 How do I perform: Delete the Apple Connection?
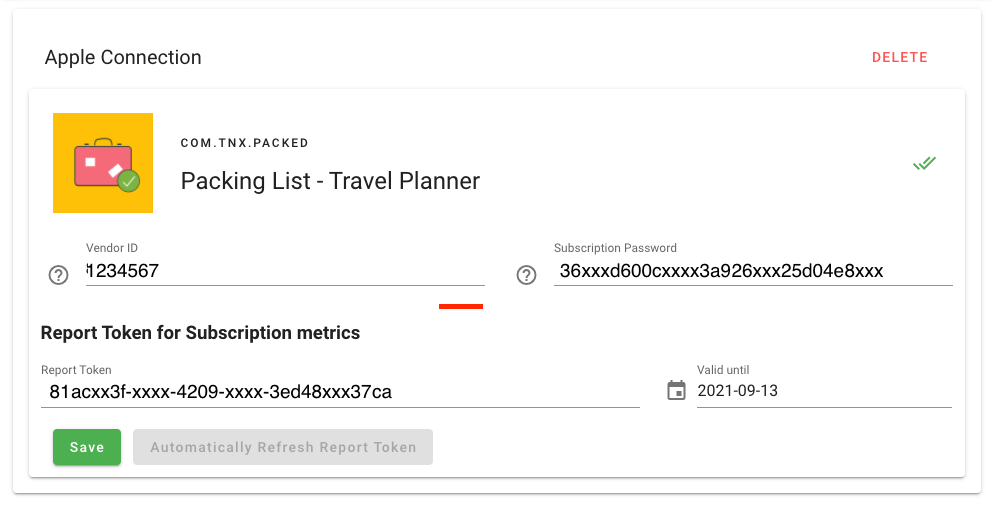point(899,57)
